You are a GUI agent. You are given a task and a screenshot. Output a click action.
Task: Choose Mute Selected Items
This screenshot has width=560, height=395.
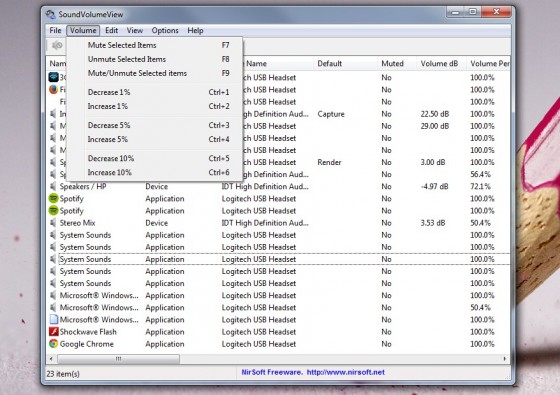pyautogui.click(x=155, y=45)
